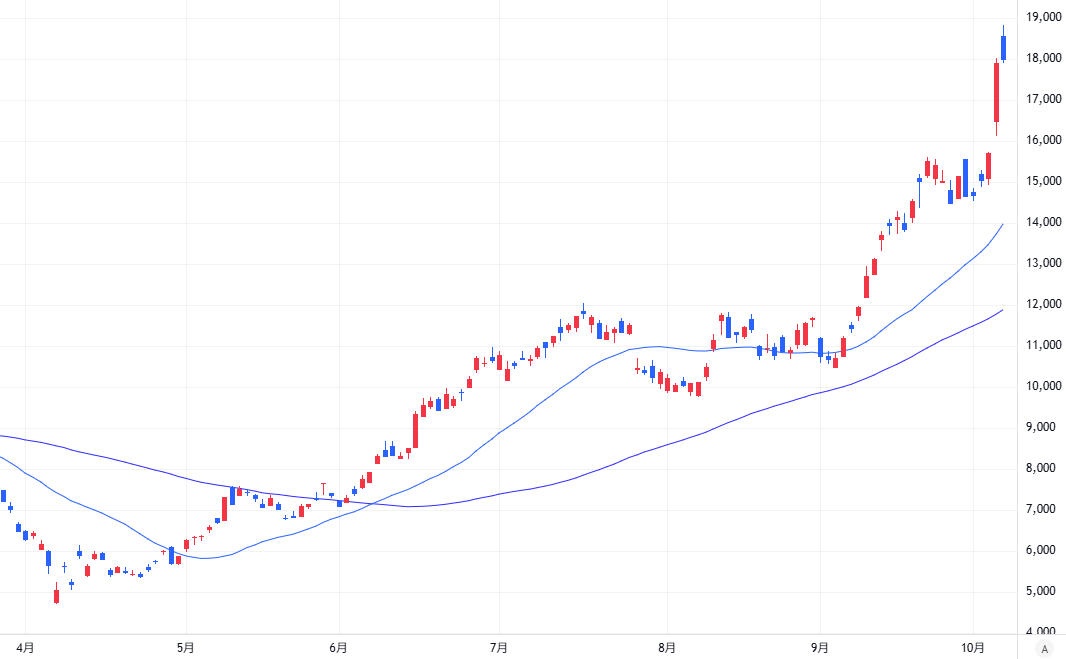1066x659 pixels.
Task: Click the 4月 label on time axis
Action: coord(26,647)
